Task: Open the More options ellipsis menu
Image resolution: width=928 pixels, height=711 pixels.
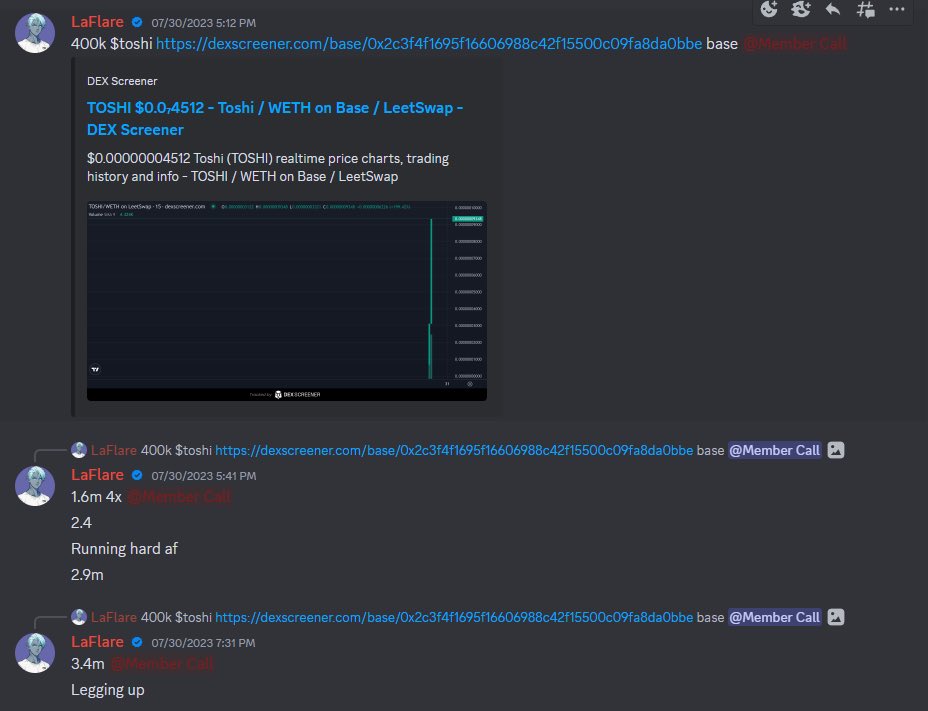Action: pyautogui.click(x=897, y=9)
